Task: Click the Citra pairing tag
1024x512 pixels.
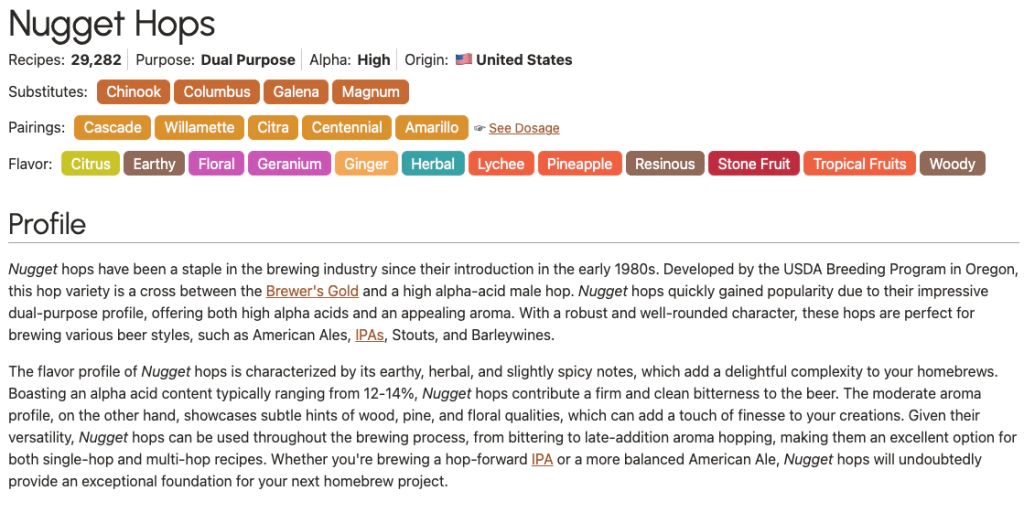Action: pyautogui.click(x=273, y=128)
